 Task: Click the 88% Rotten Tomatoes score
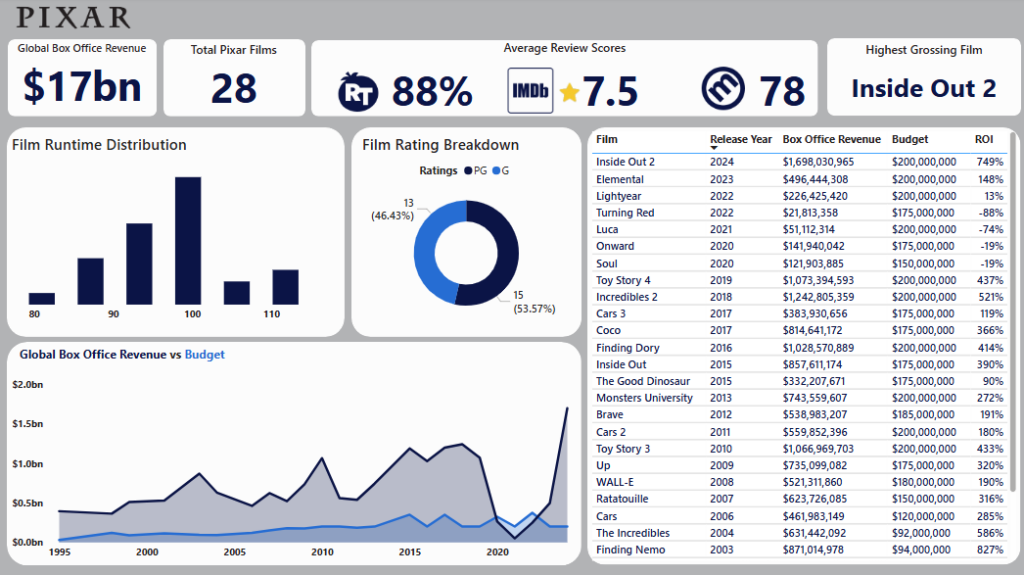pyautogui.click(x=432, y=91)
